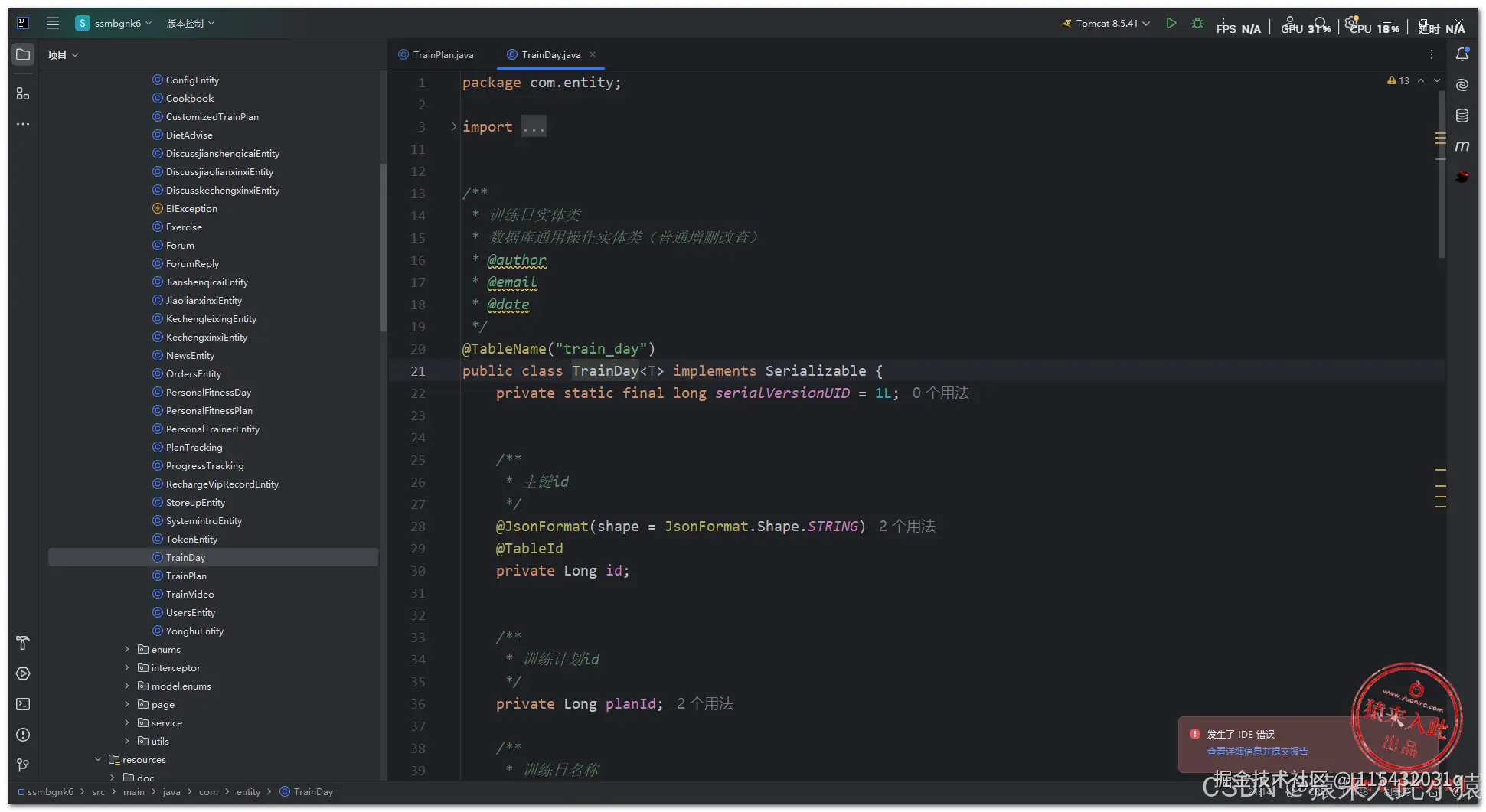Expand the enums package
The width and height of the screenshot is (1486, 812).
point(127,649)
